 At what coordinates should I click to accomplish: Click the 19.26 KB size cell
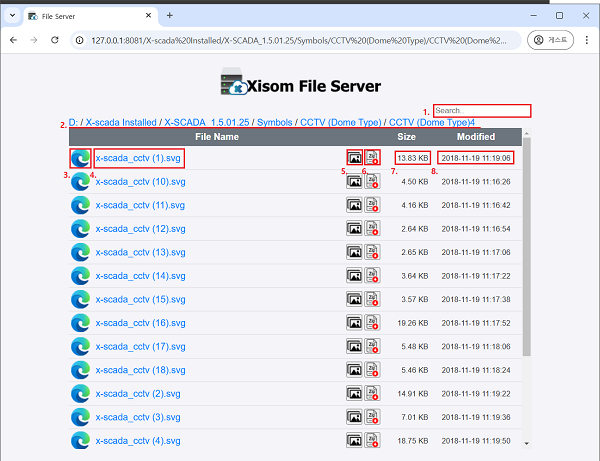pyautogui.click(x=412, y=323)
